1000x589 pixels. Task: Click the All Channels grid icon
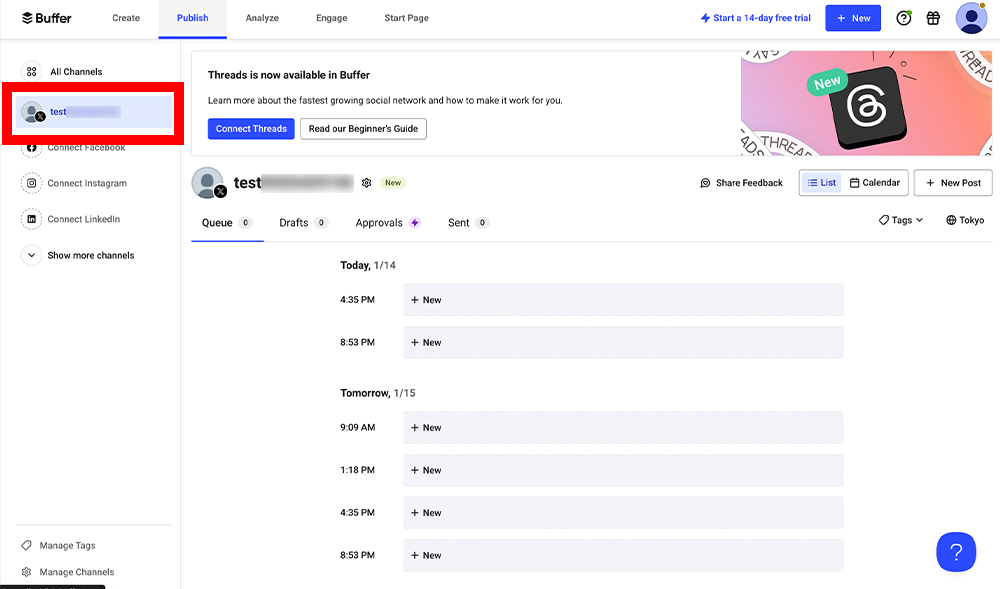[31, 71]
